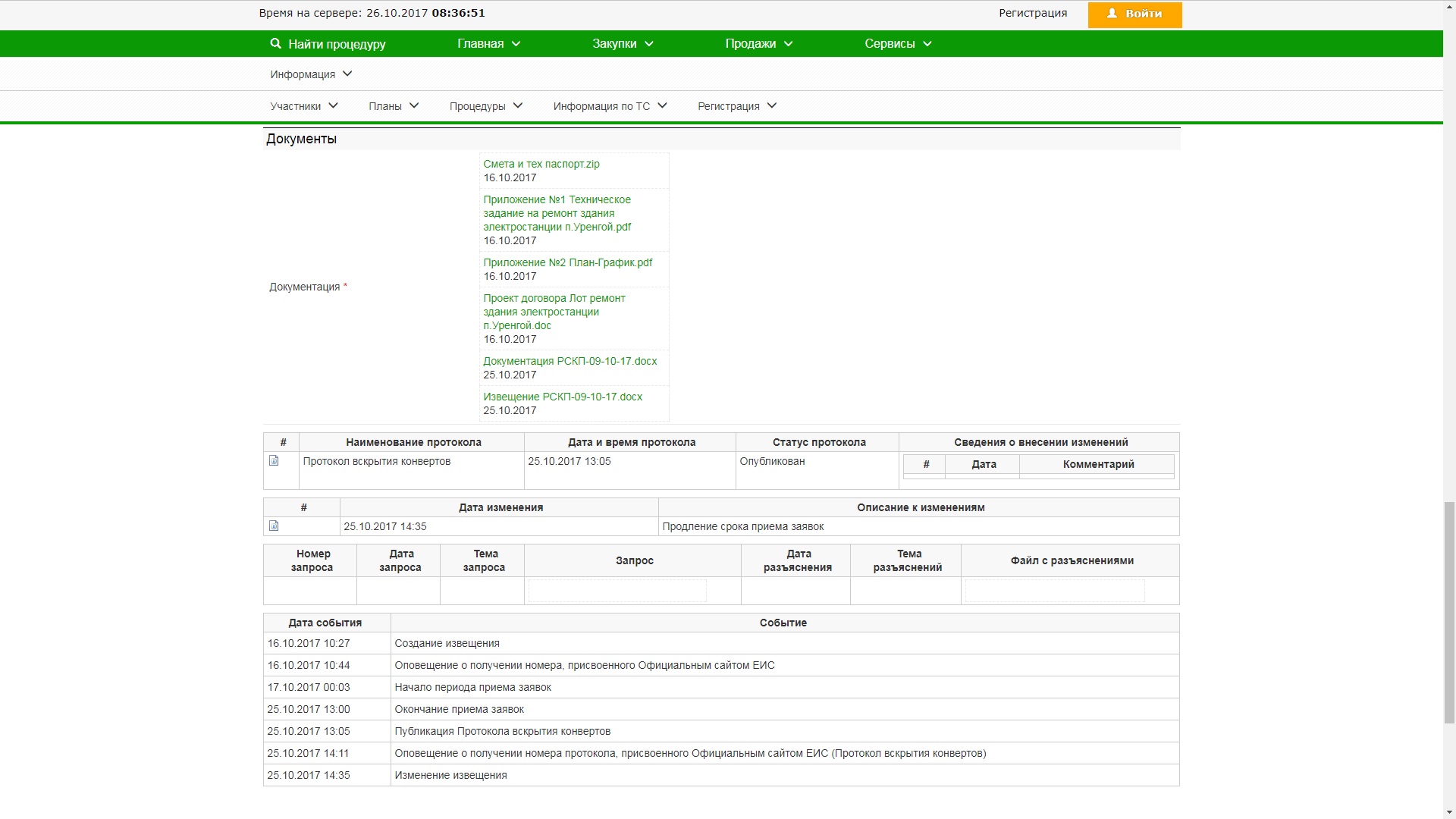Click the user icon on Войти button
Screen dimensions: 1456x819
(x=1112, y=14)
